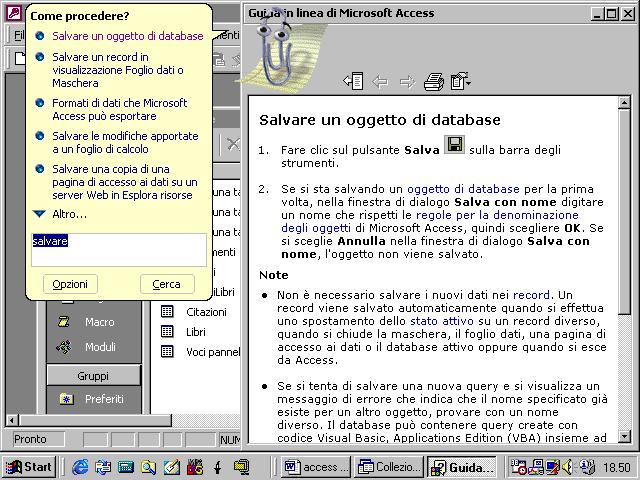Click the Opzioni button in assistant balloon
640x480 pixels.
pyautogui.click(x=70, y=284)
